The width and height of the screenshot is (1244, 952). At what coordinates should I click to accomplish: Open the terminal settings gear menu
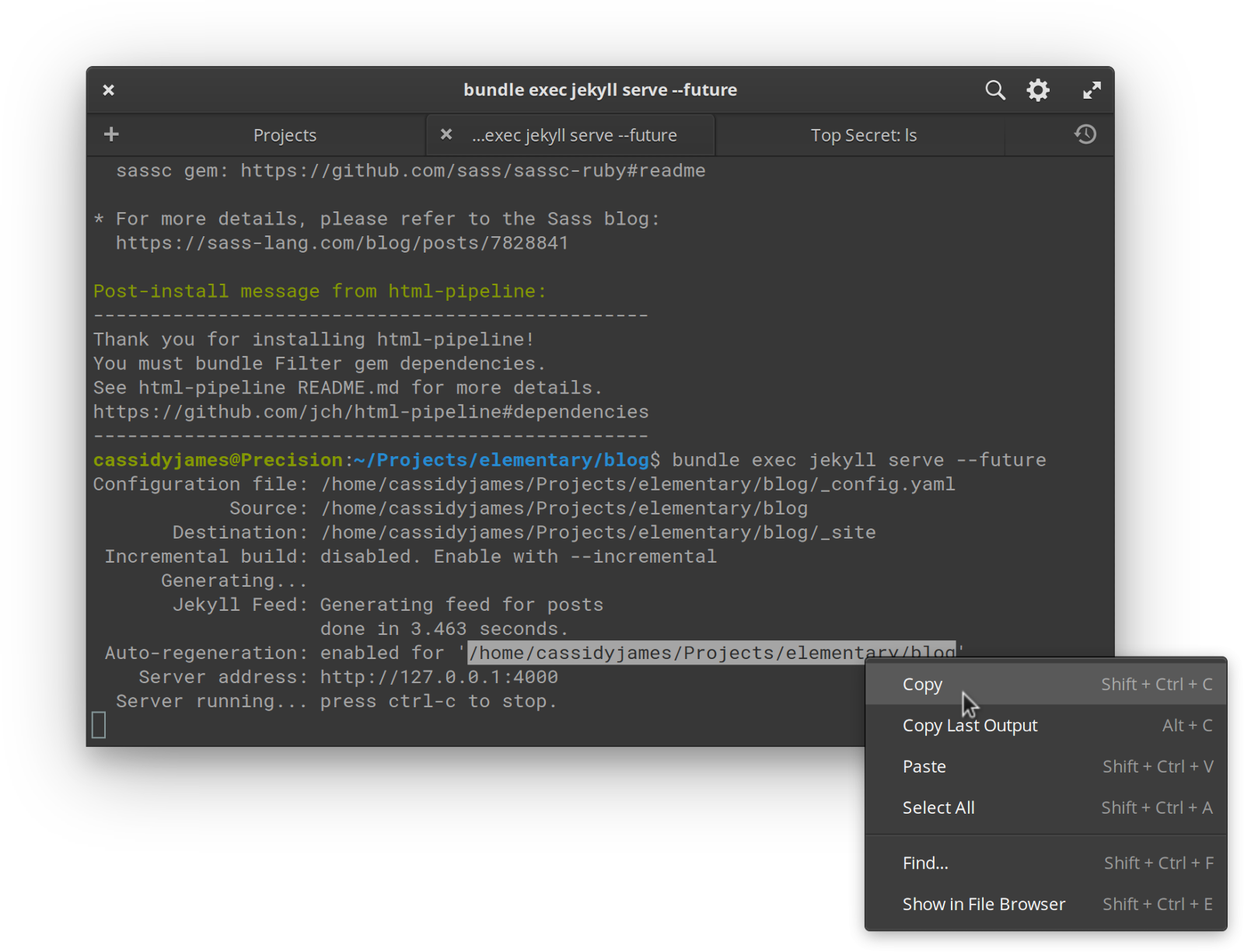1038,89
